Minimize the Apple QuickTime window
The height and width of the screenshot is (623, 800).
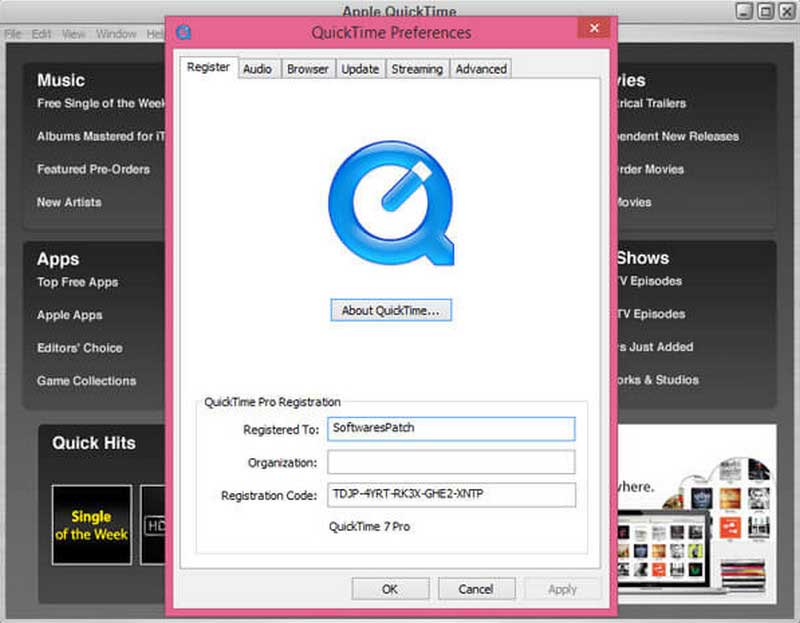(744, 11)
